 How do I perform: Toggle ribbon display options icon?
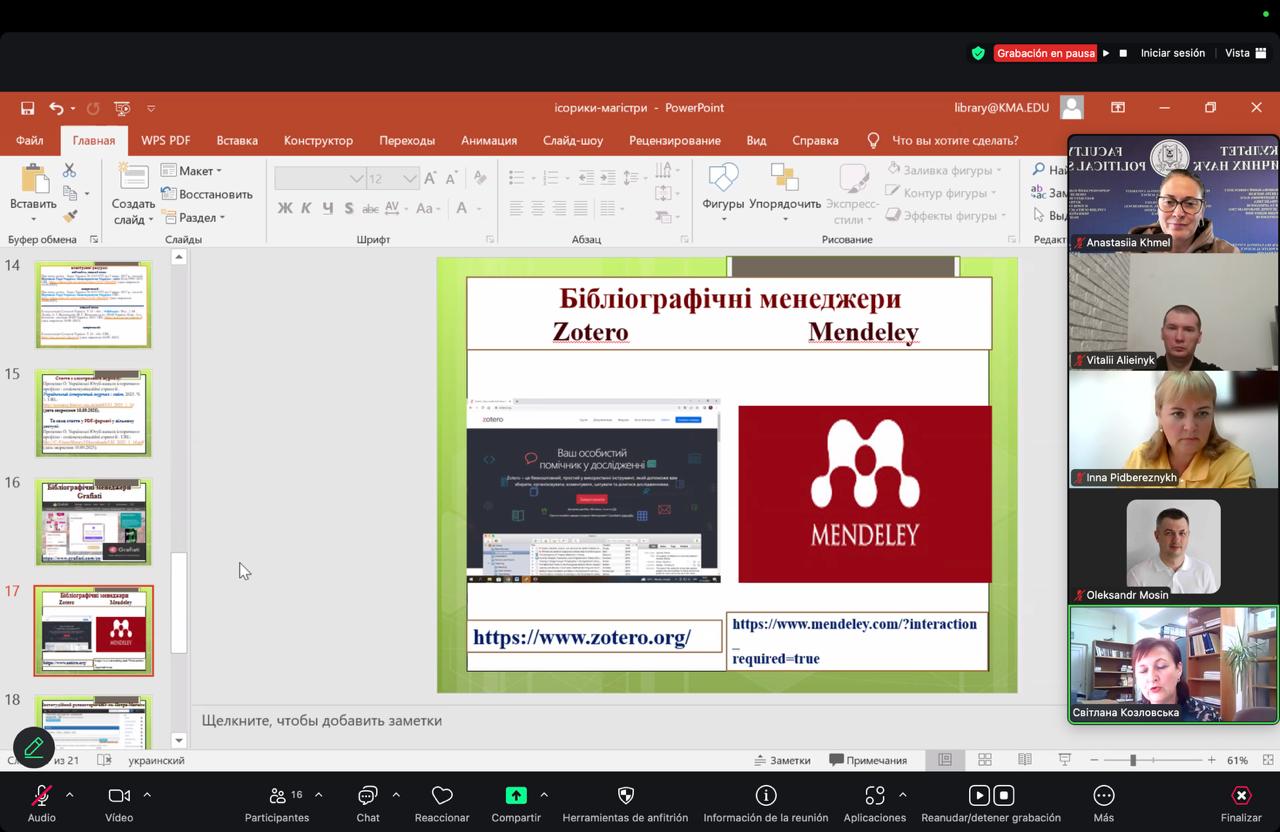pos(1118,107)
